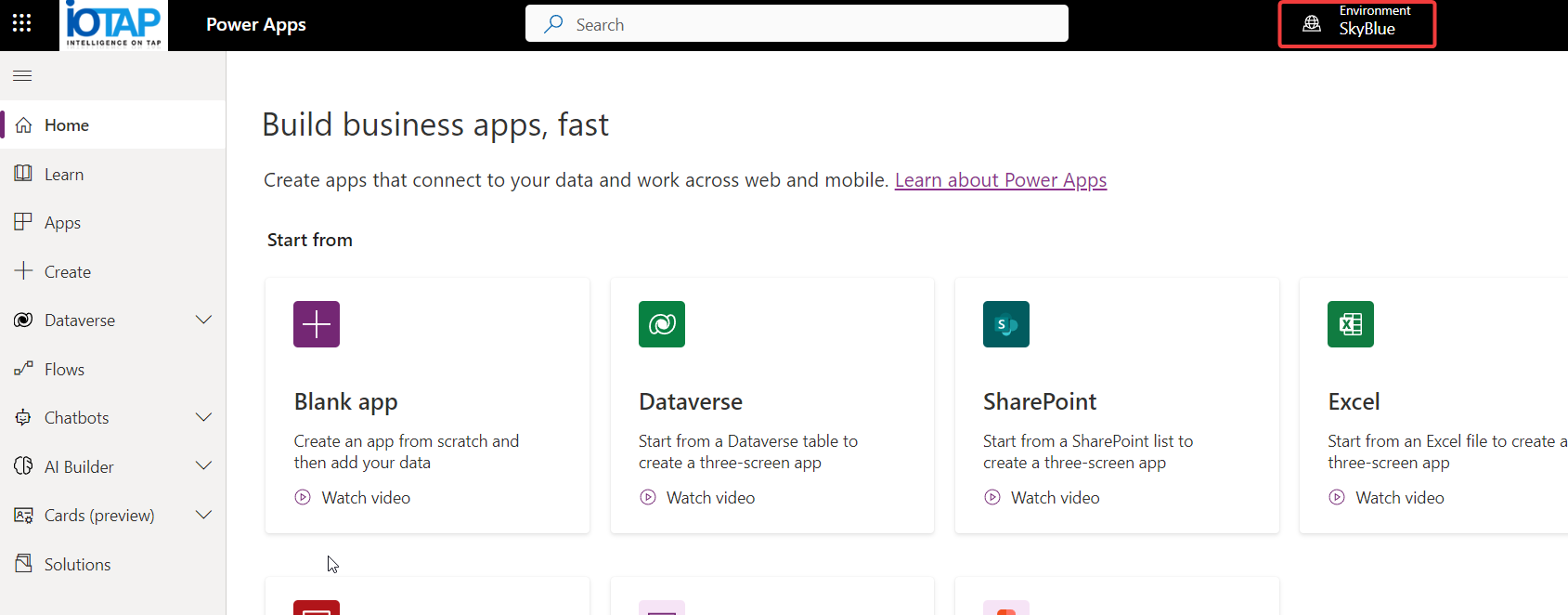The image size is (1568, 615).
Task: Open the app launcher waffle icon
Action: coord(22,23)
